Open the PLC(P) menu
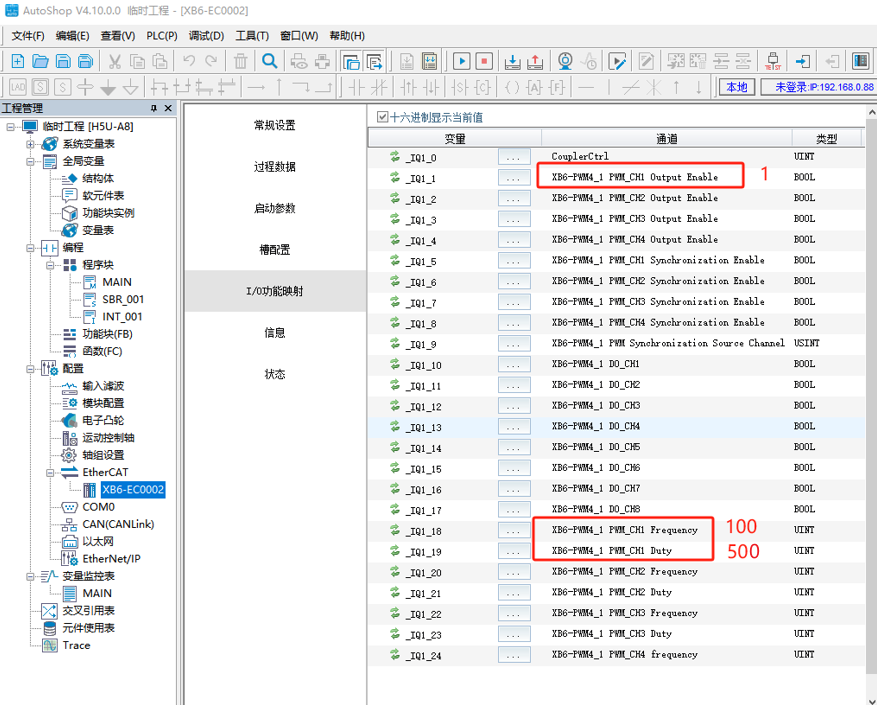 pyautogui.click(x=162, y=36)
